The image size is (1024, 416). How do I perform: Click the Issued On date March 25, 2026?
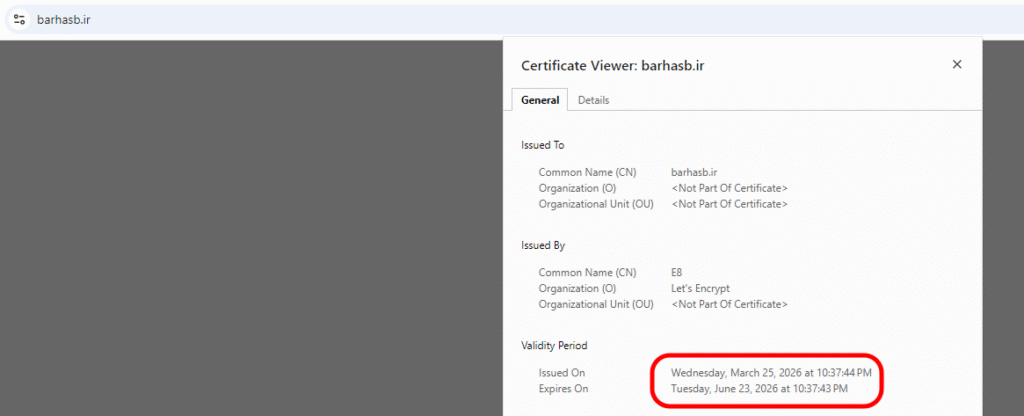coord(771,372)
